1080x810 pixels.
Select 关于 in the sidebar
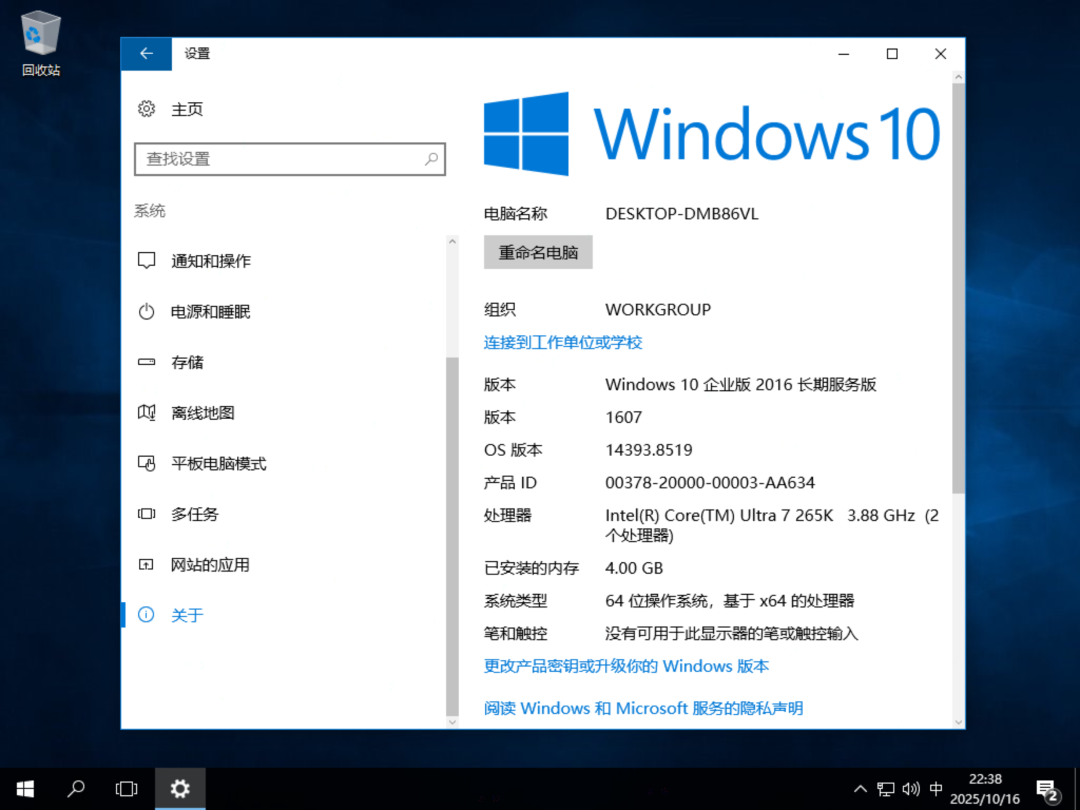point(284,614)
